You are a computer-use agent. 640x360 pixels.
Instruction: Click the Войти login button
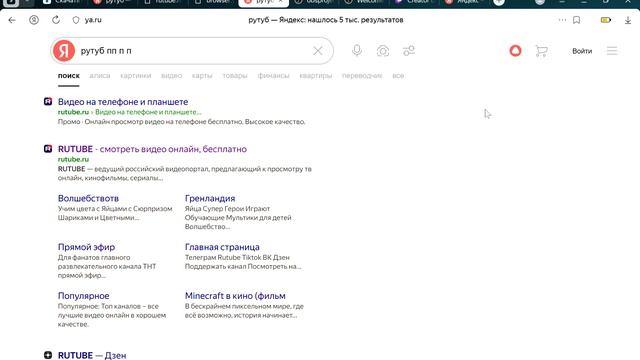pos(582,51)
